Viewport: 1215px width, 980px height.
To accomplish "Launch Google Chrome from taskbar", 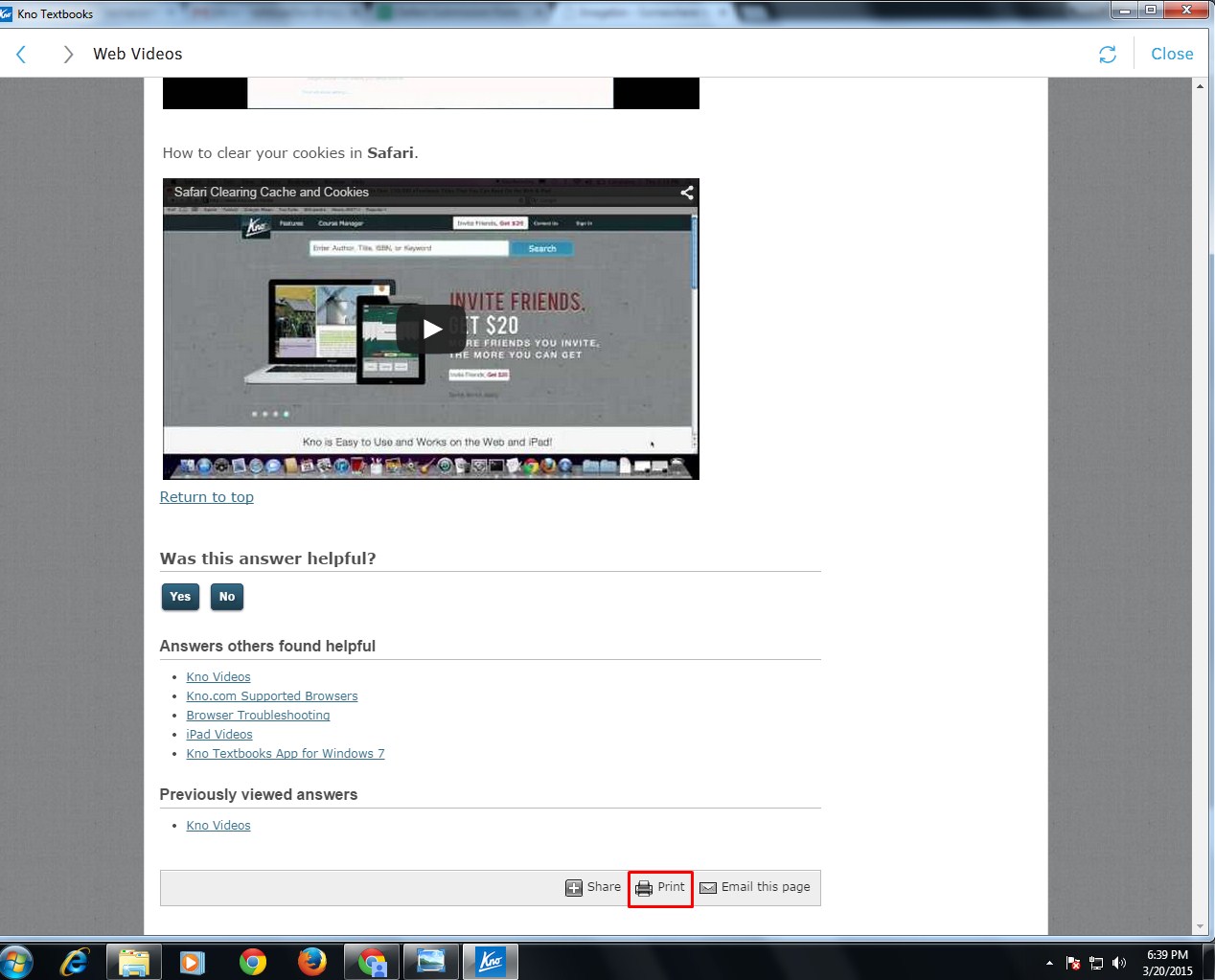I will [253, 962].
